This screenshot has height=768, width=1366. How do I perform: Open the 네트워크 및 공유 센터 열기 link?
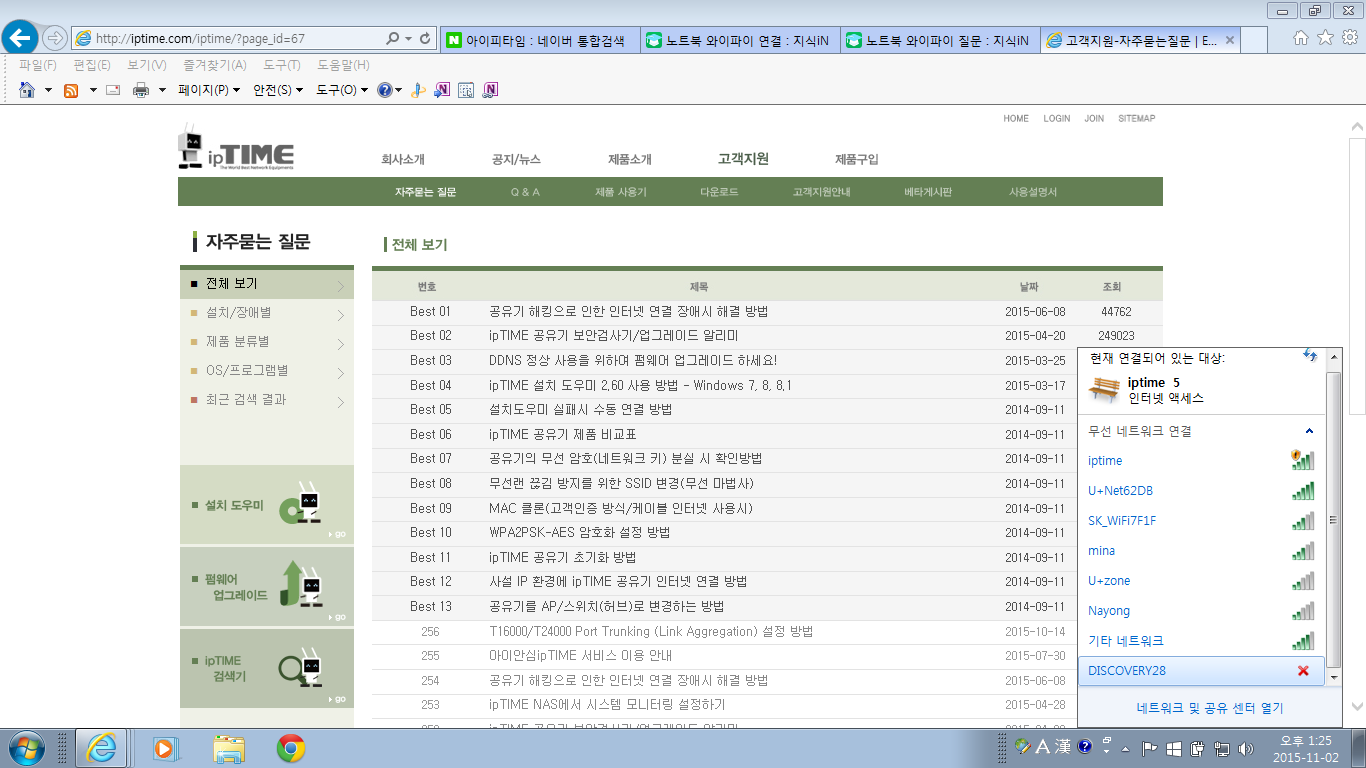1210,708
